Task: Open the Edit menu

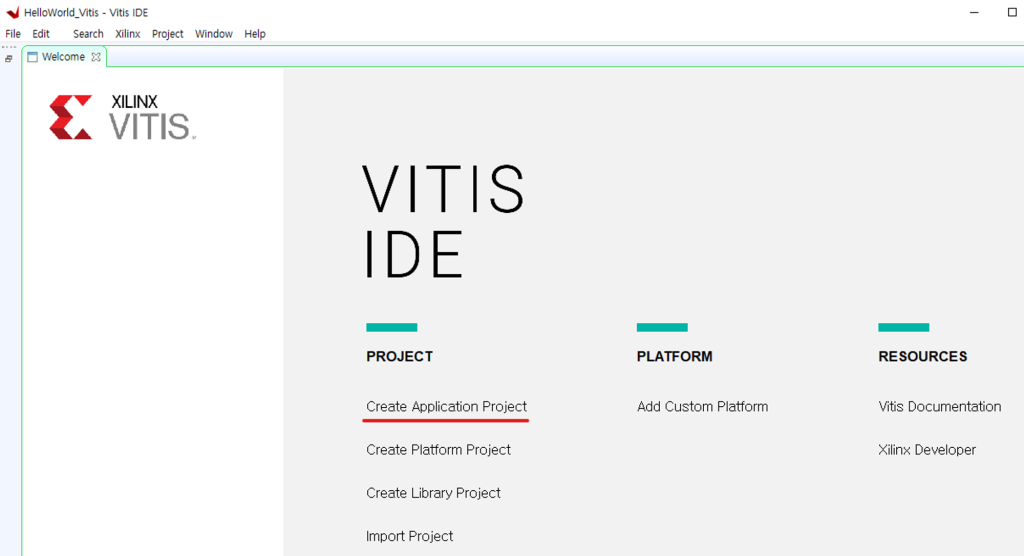Action: [x=41, y=34]
